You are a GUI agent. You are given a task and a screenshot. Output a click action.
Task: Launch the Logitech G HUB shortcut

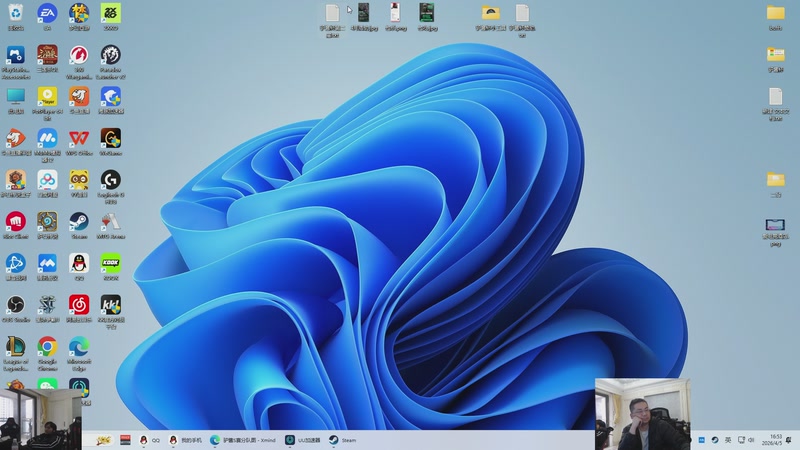coord(111,180)
